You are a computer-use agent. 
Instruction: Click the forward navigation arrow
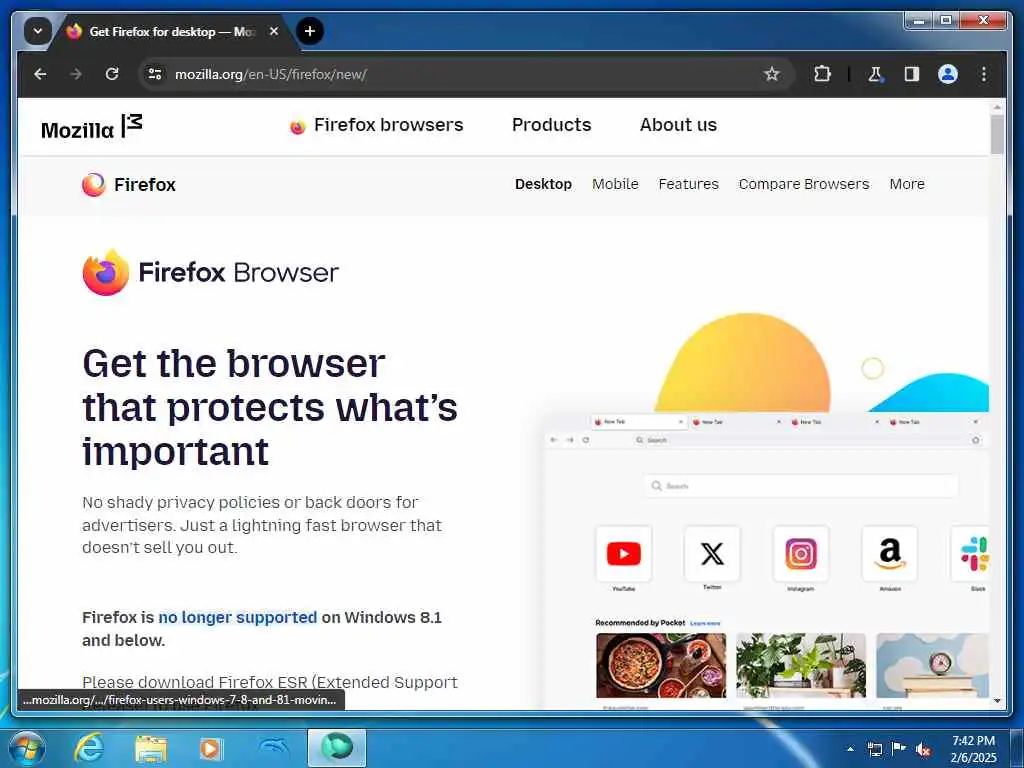click(76, 74)
